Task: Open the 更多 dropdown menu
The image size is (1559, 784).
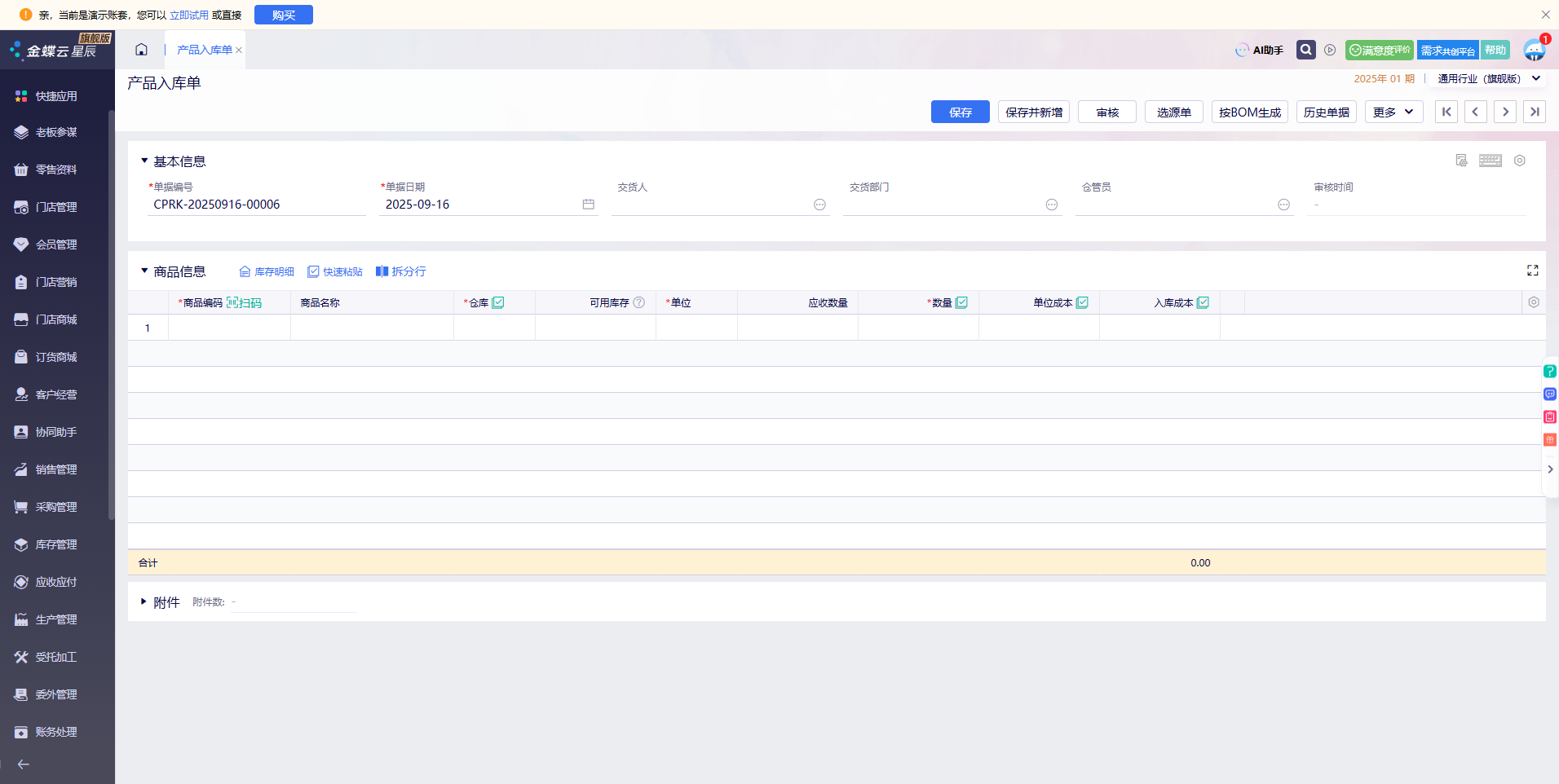Action: point(1393,112)
